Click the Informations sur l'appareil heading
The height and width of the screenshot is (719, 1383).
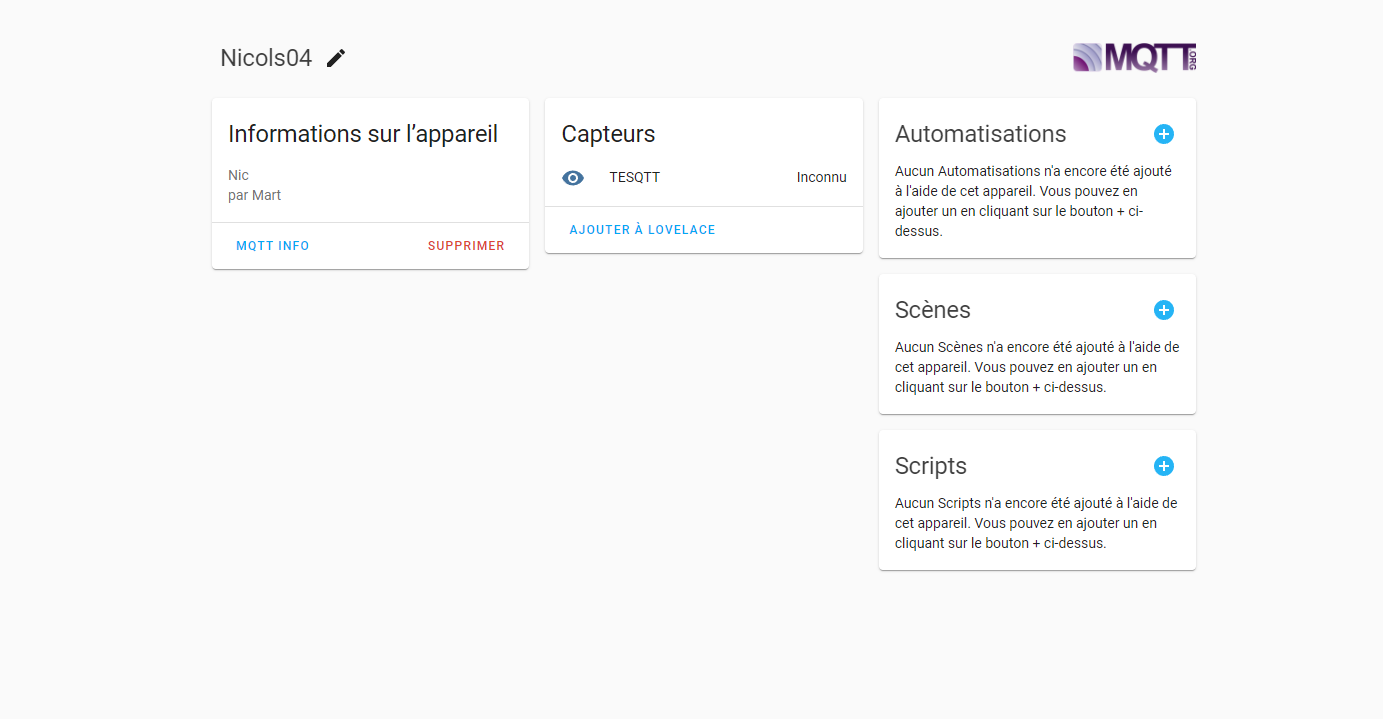[363, 134]
